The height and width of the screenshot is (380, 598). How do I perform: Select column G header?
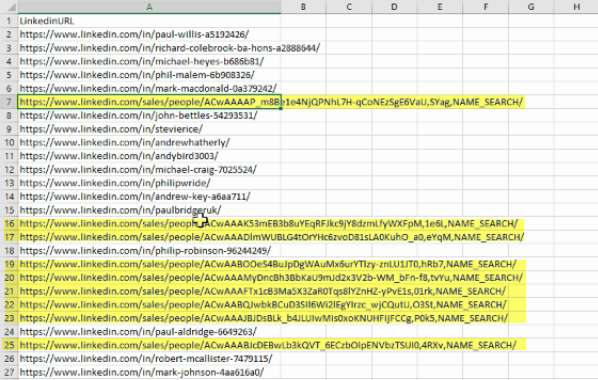point(530,6)
